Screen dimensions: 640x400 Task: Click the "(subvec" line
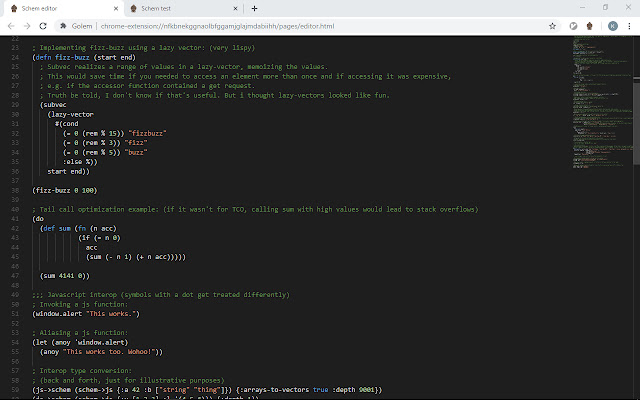53,105
